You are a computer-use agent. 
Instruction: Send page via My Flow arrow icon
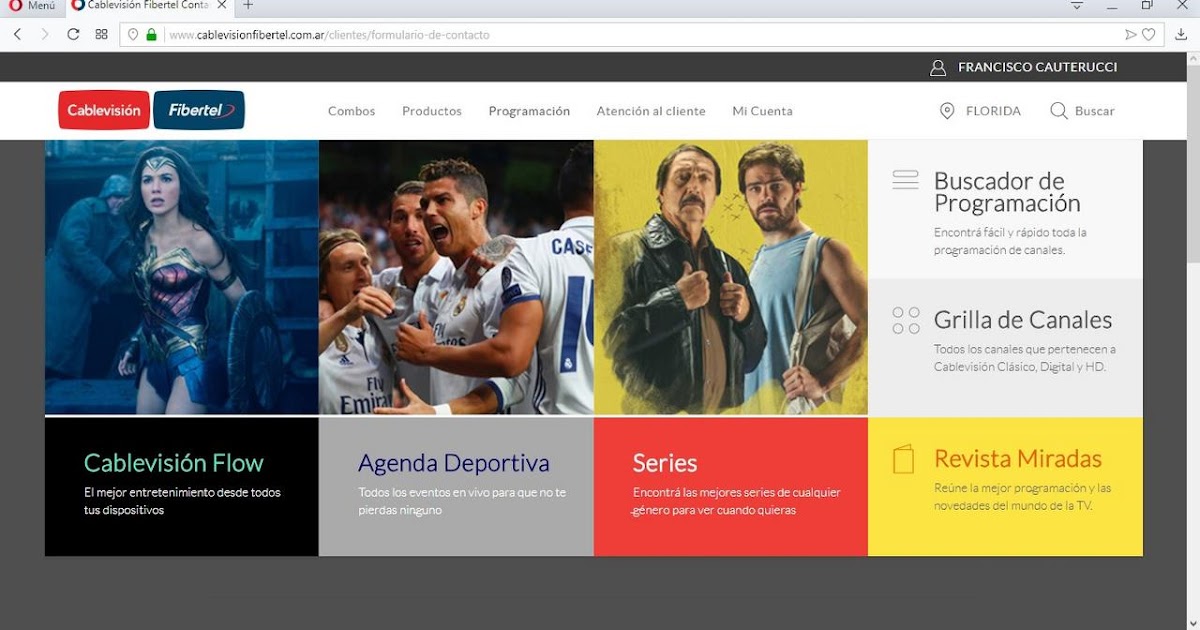pyautogui.click(x=1131, y=34)
